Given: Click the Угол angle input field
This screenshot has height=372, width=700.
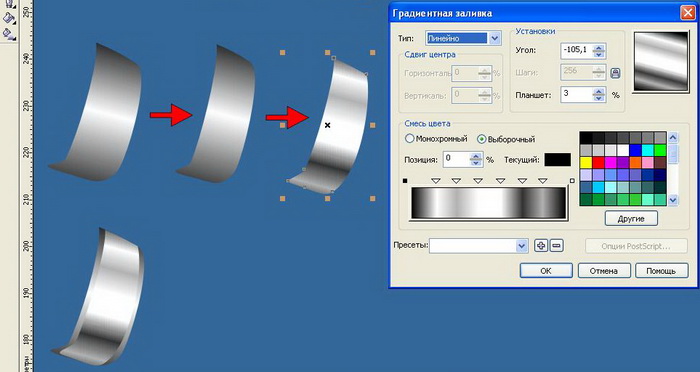Looking at the screenshot, I should [577, 50].
